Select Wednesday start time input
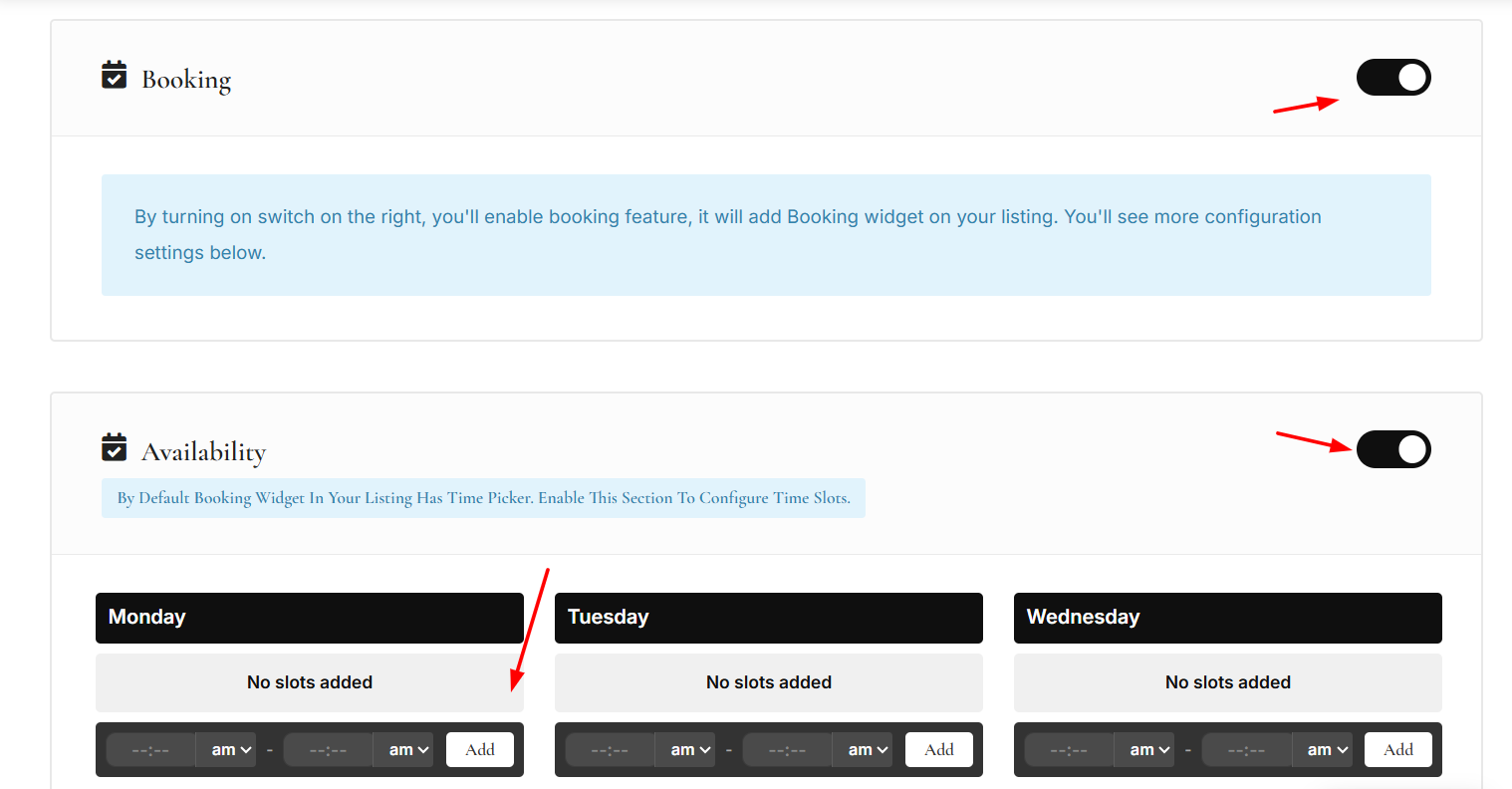This screenshot has width=1512, height=789. (1070, 750)
